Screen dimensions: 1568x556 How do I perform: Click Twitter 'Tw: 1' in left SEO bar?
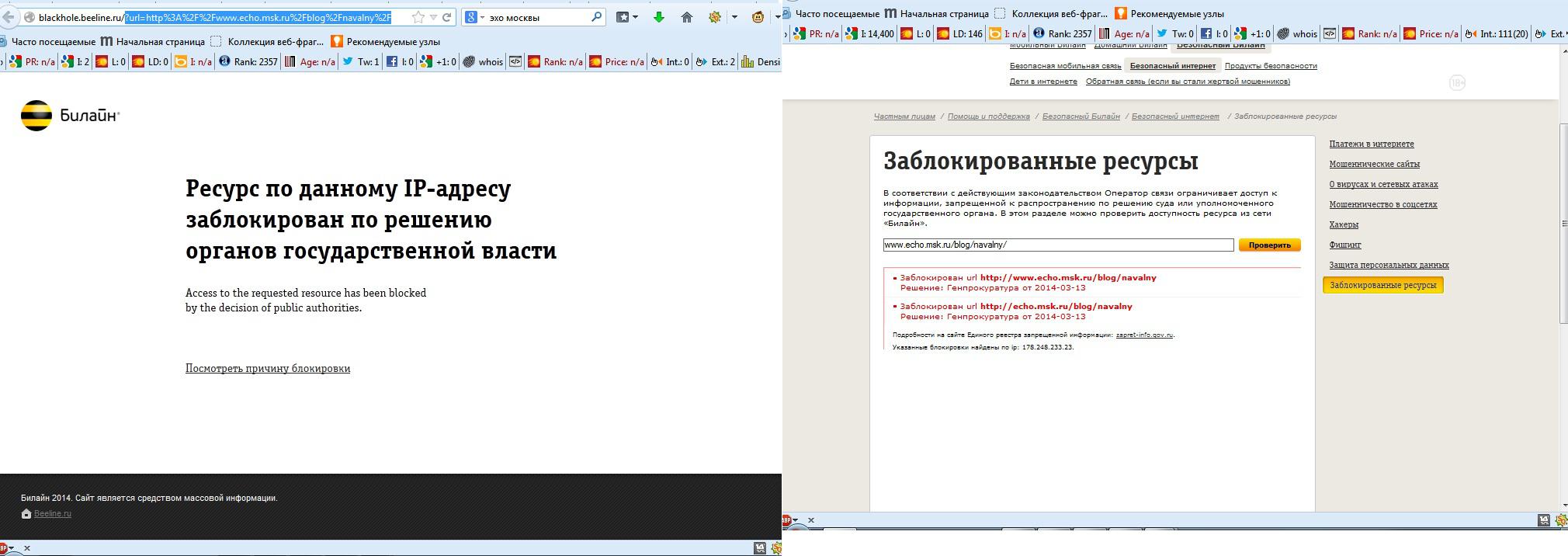360,62
